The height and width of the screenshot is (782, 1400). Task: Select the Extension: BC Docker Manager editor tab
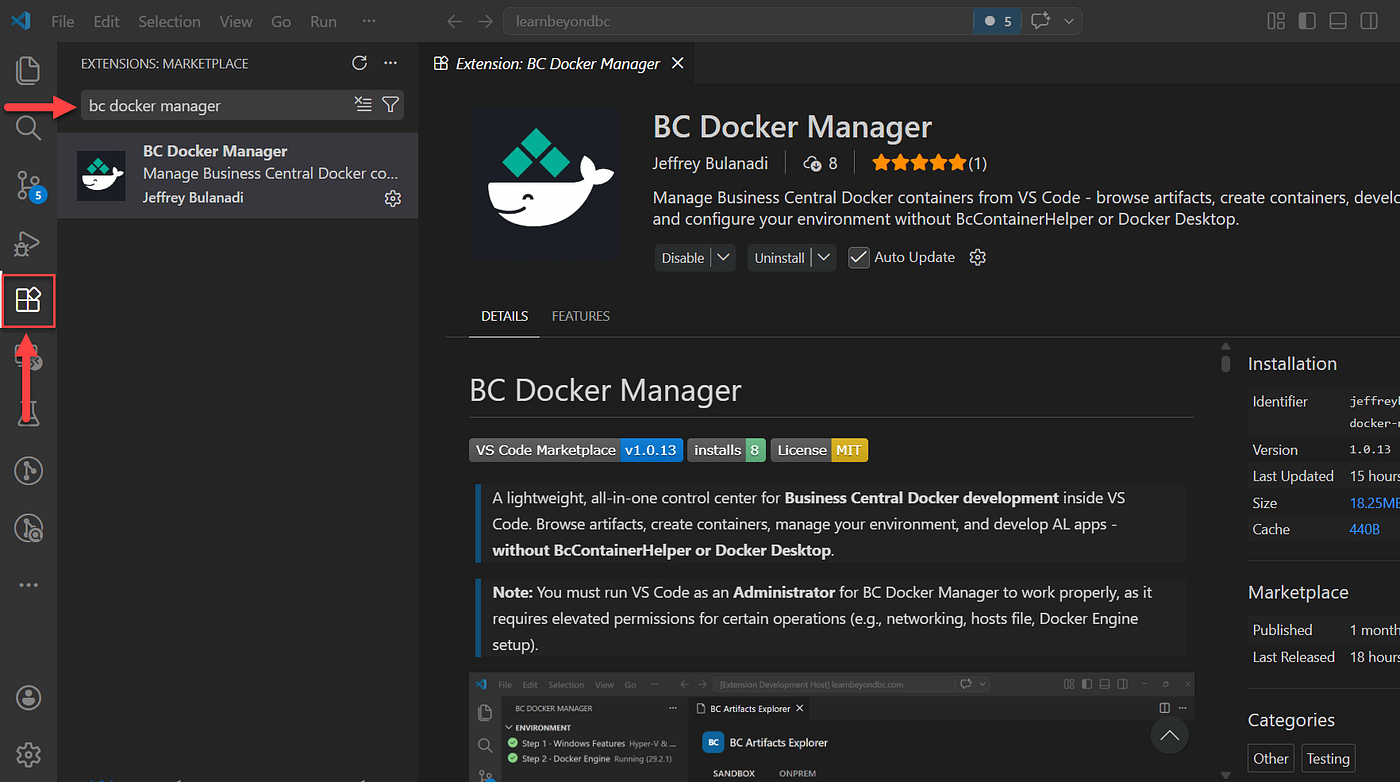pyautogui.click(x=557, y=63)
